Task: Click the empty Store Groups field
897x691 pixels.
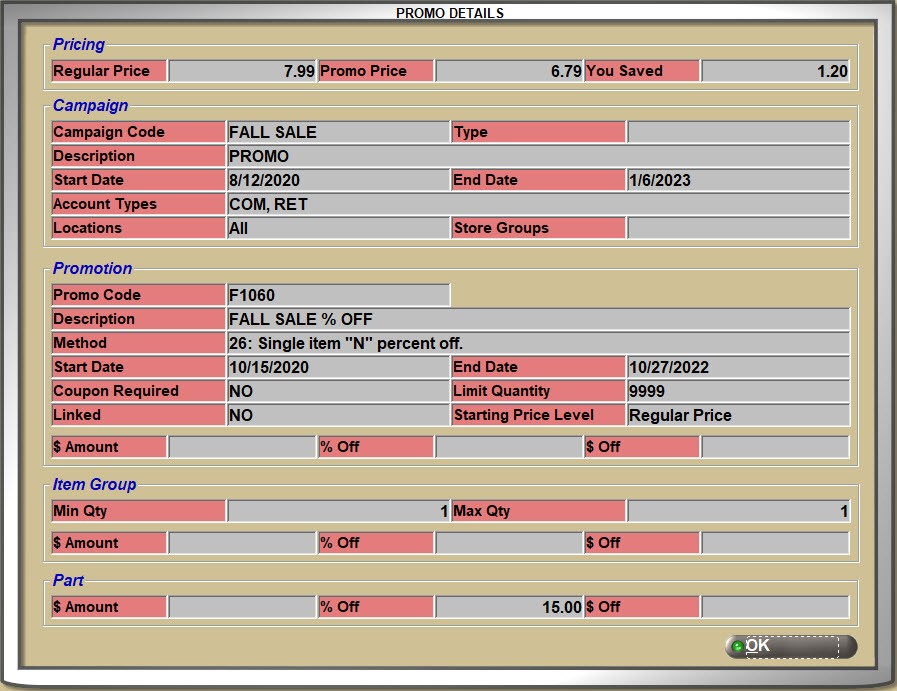Action: [738, 228]
